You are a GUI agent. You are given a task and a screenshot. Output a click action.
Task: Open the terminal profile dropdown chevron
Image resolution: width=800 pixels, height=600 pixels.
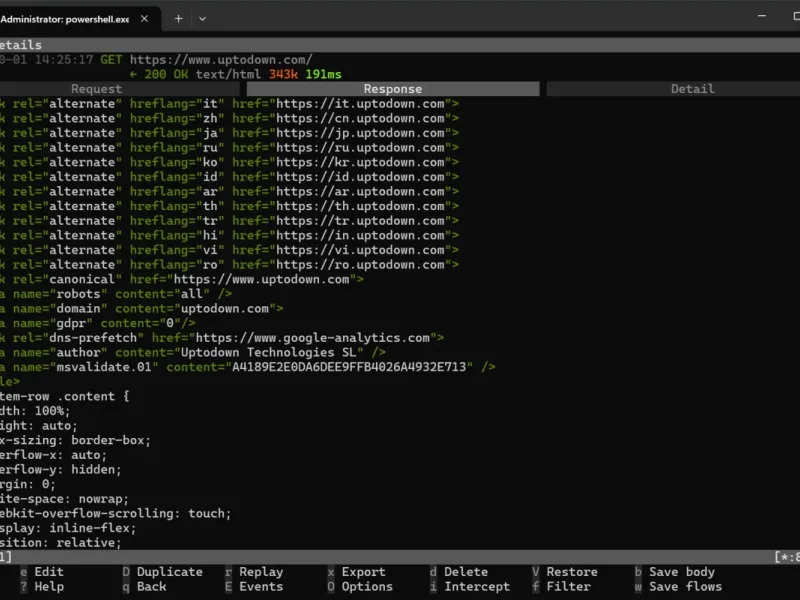tap(203, 19)
